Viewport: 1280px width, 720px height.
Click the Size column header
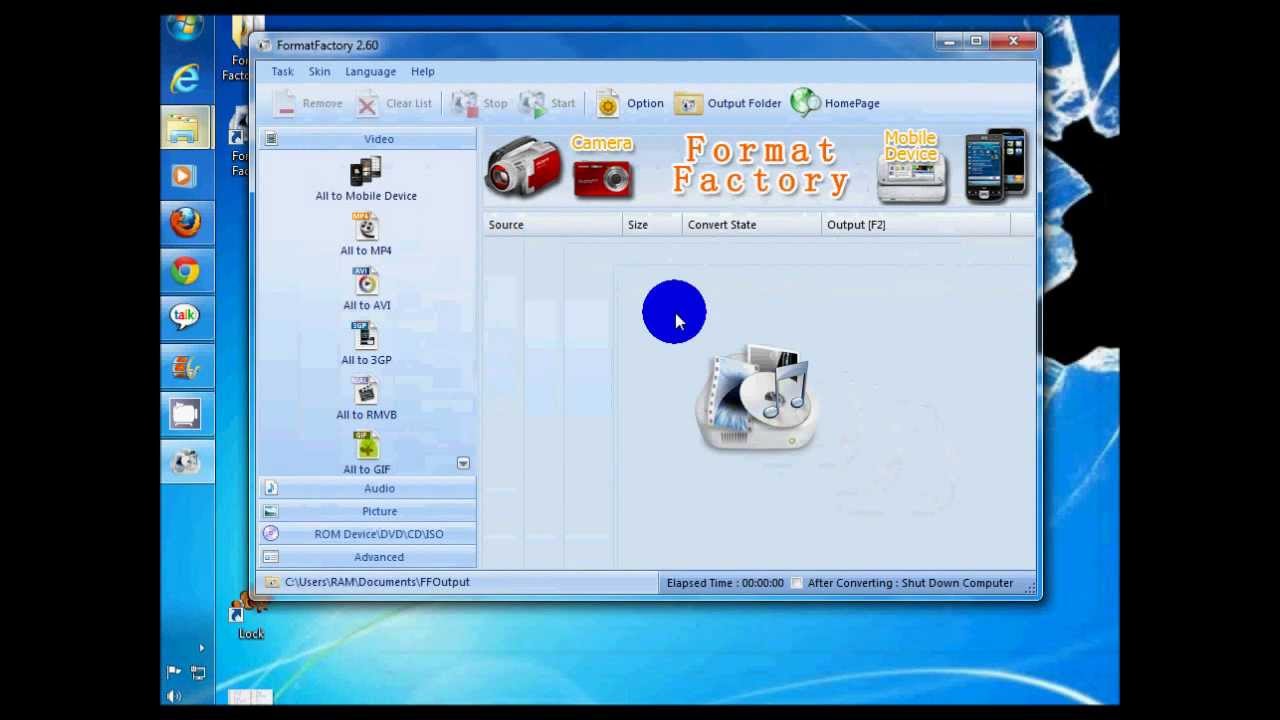pos(652,225)
